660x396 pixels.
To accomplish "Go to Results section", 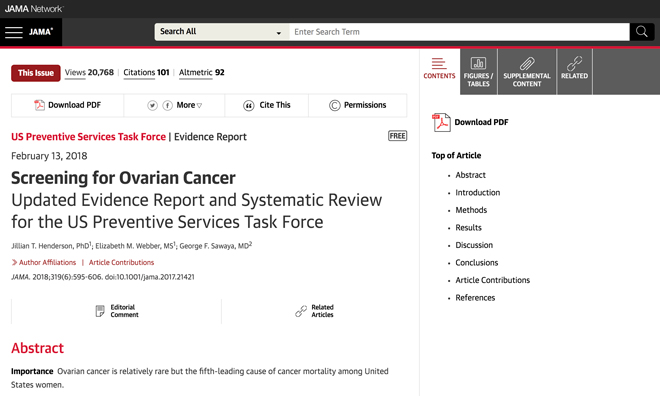I will pyautogui.click(x=468, y=228).
